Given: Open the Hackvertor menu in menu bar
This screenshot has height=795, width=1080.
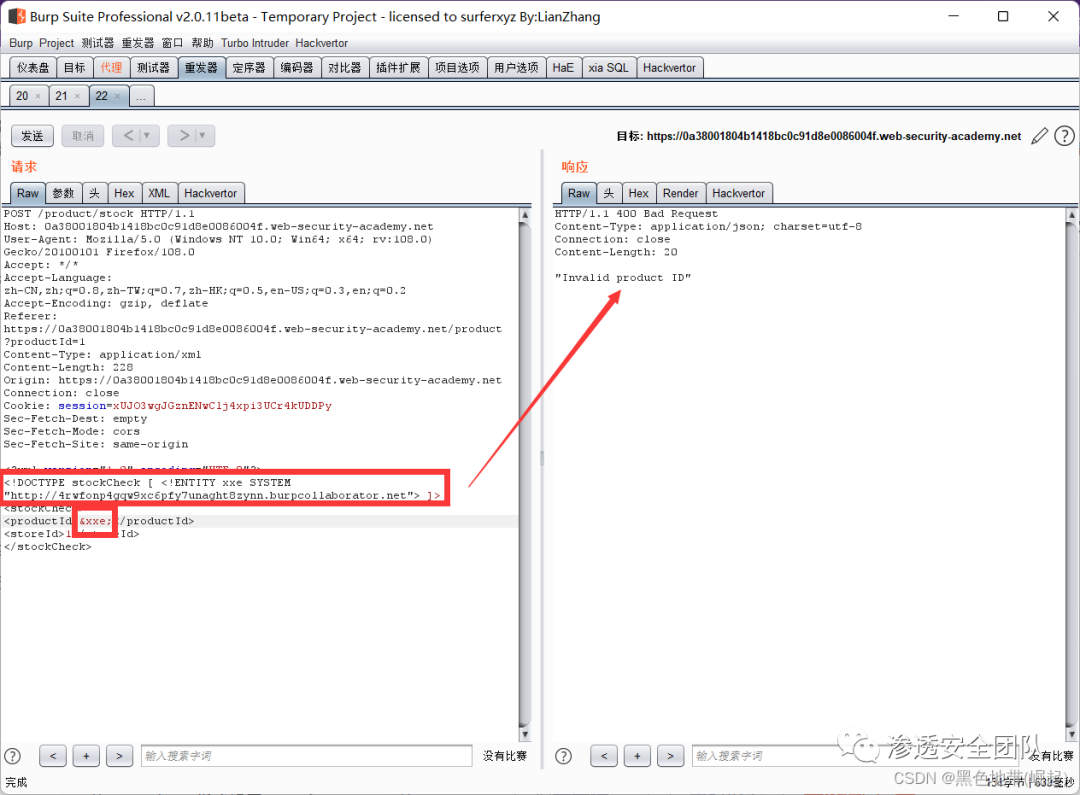Looking at the screenshot, I should click(322, 43).
